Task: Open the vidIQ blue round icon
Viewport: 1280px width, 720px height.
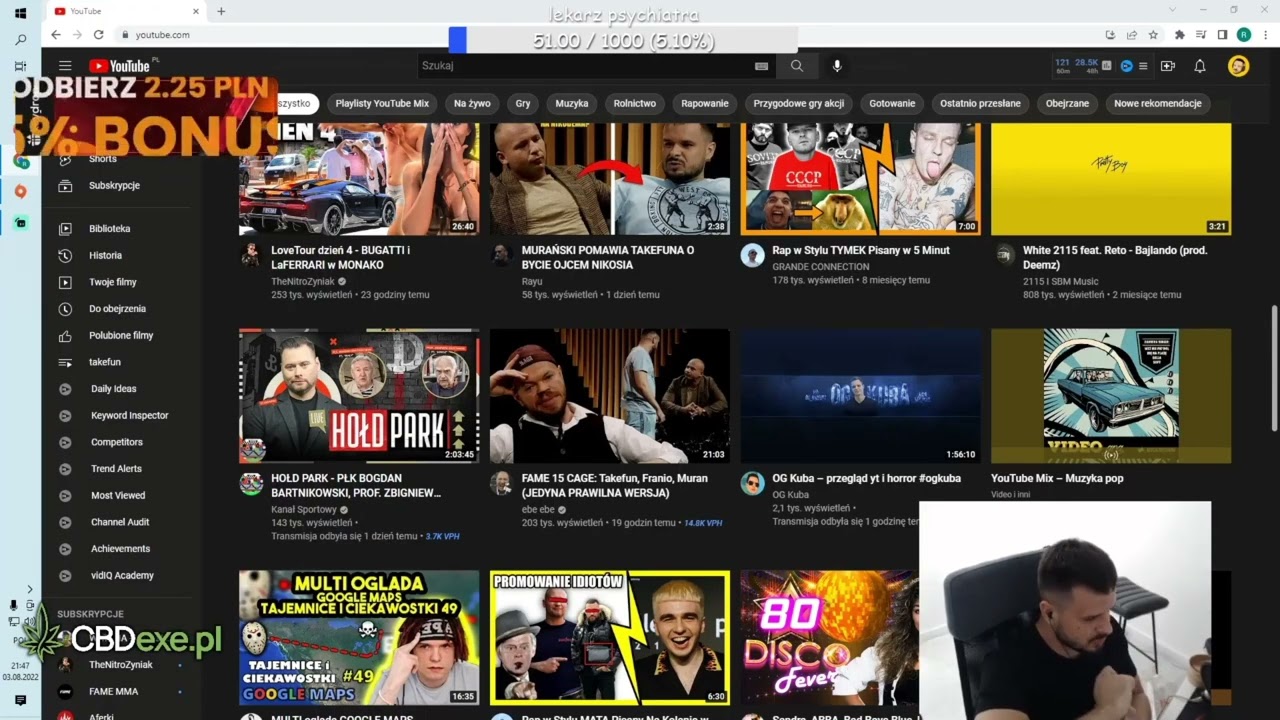Action: point(1126,66)
